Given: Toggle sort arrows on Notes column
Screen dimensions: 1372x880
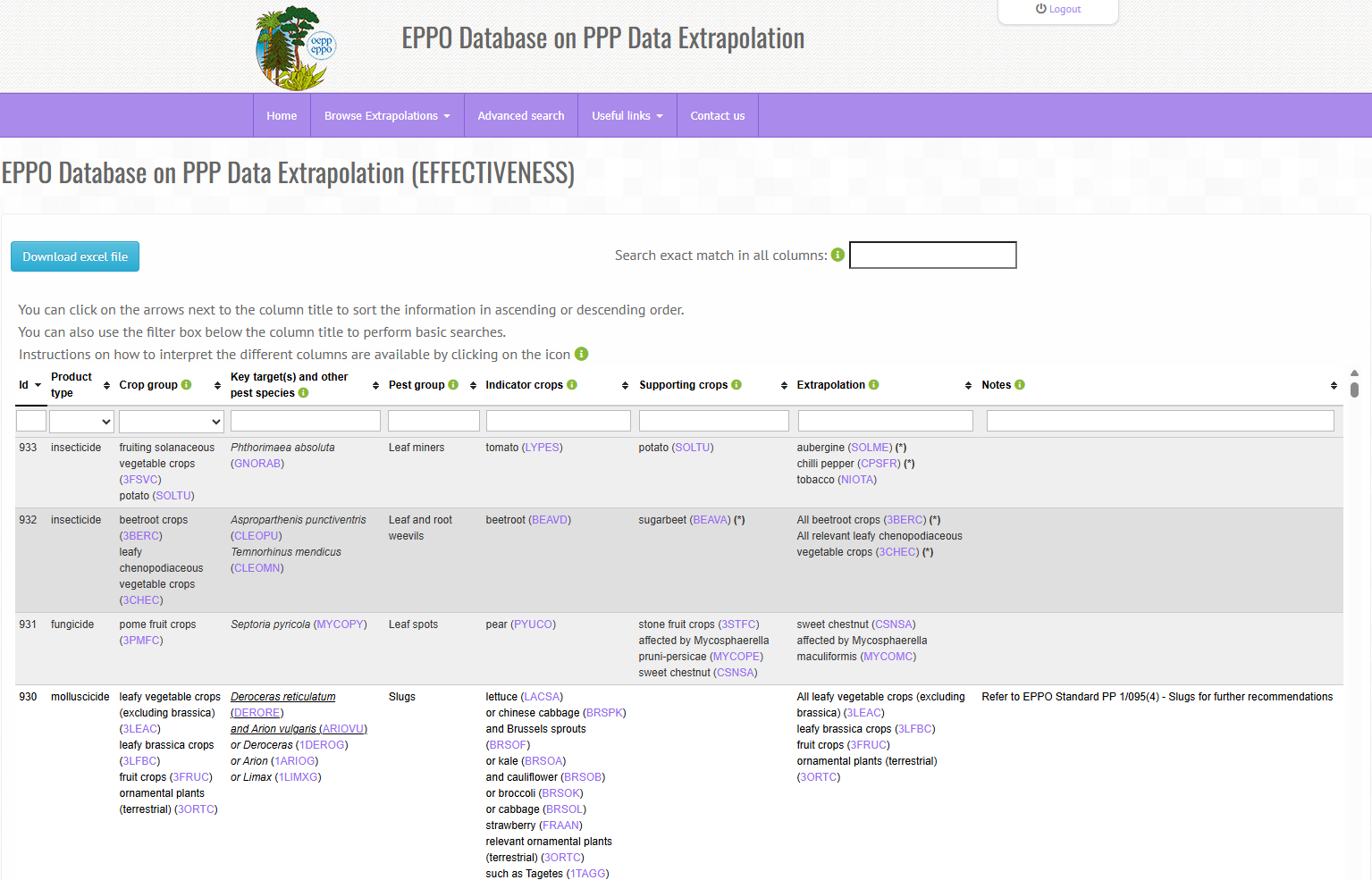Looking at the screenshot, I should (1334, 386).
